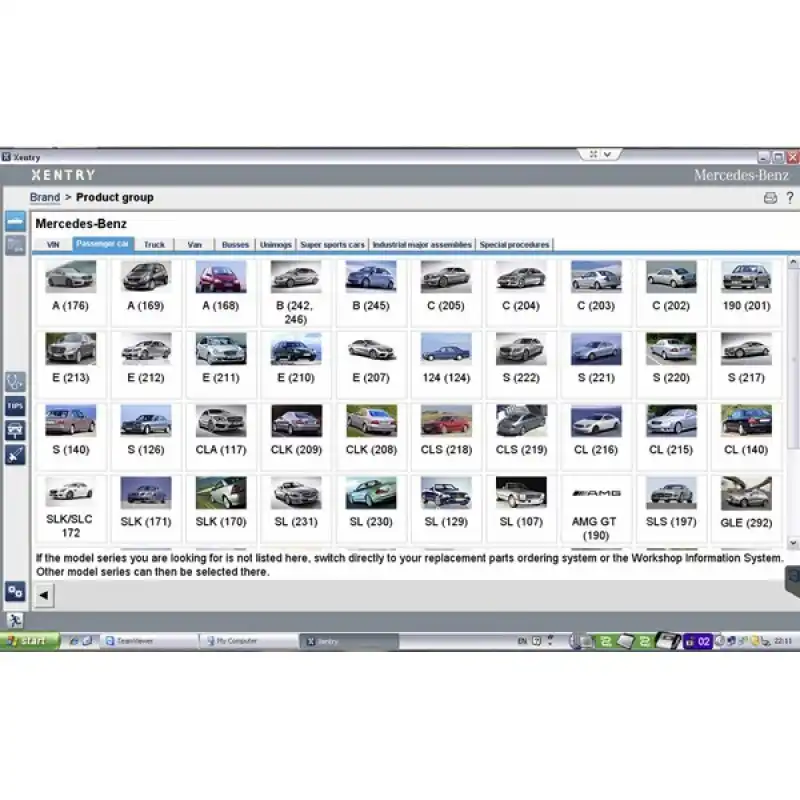
Task: Select the A (176) model series
Action: click(x=70, y=292)
